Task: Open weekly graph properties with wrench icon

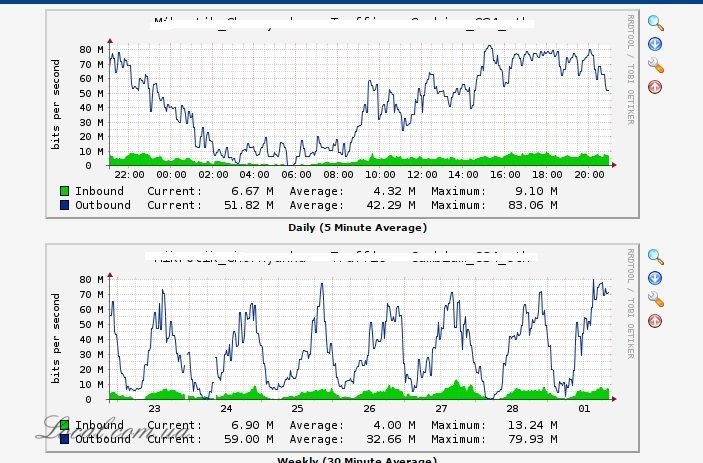Action: 655,299
